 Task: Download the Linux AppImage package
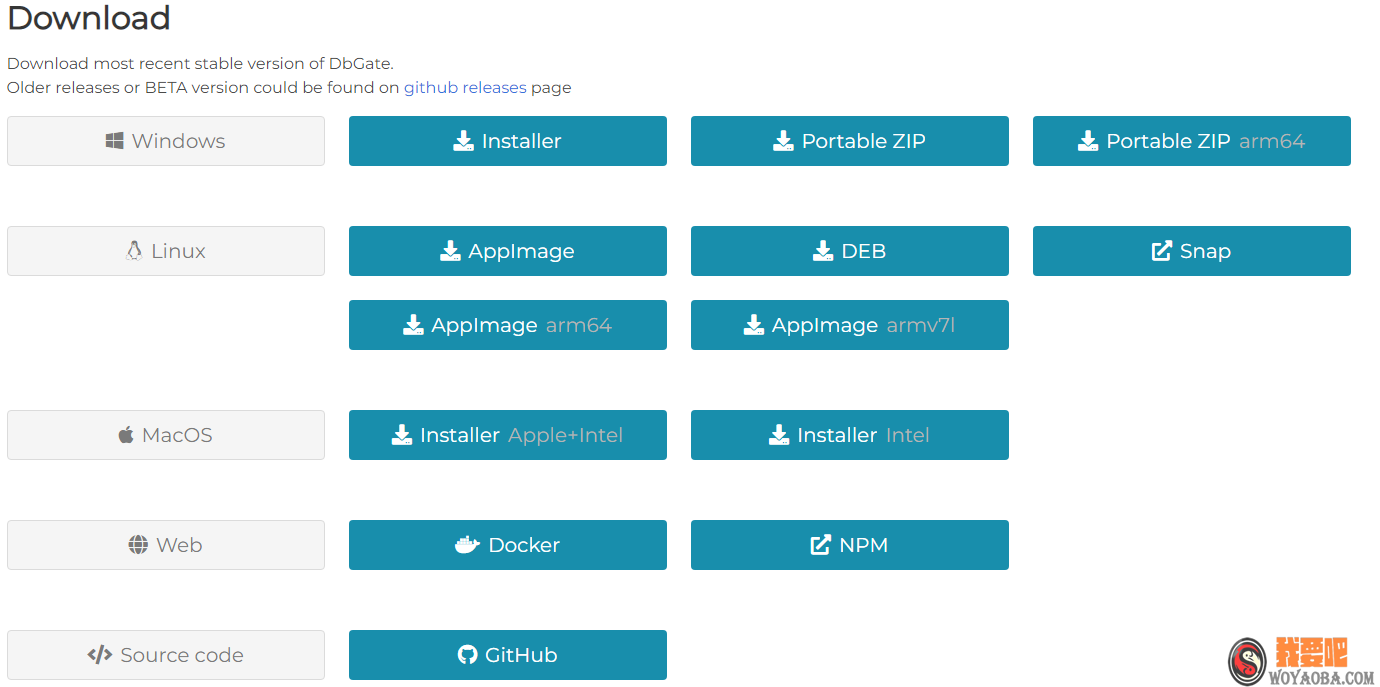[507, 251]
